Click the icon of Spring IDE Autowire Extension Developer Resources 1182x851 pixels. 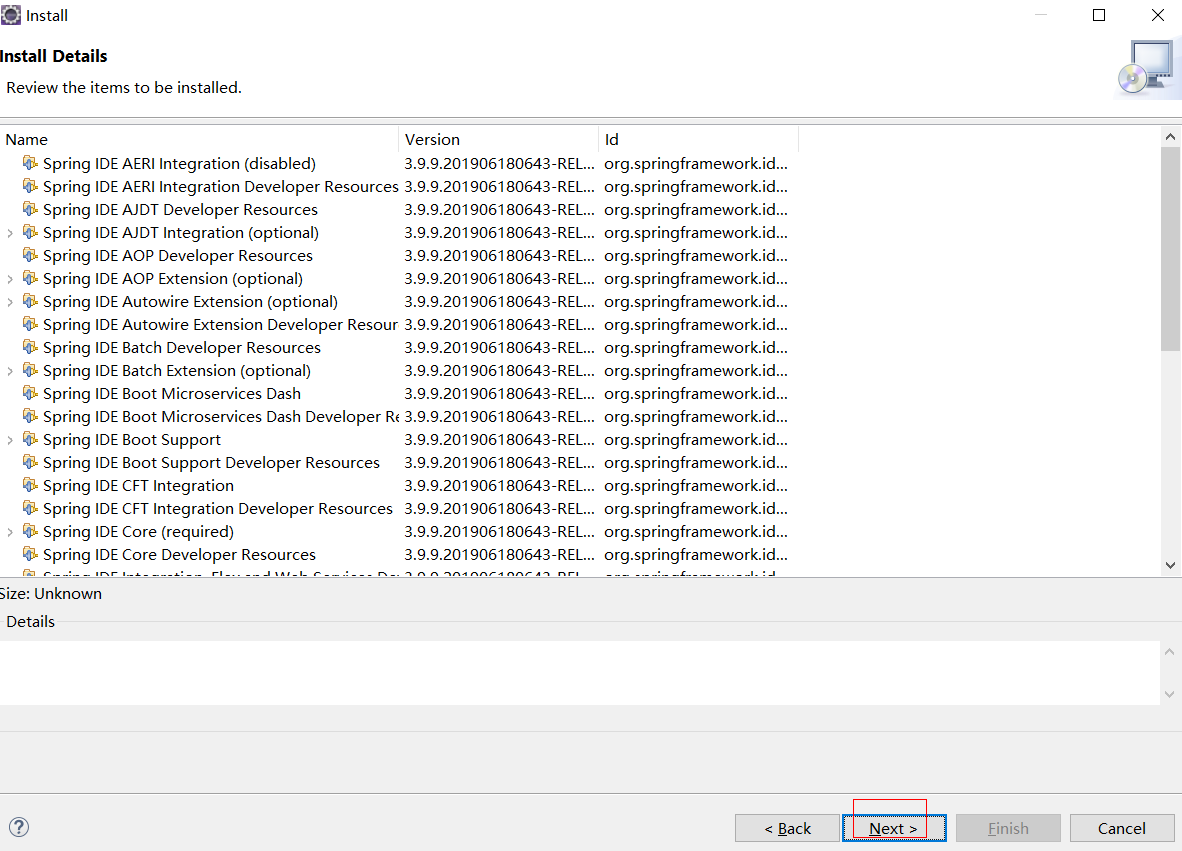[x=30, y=324]
